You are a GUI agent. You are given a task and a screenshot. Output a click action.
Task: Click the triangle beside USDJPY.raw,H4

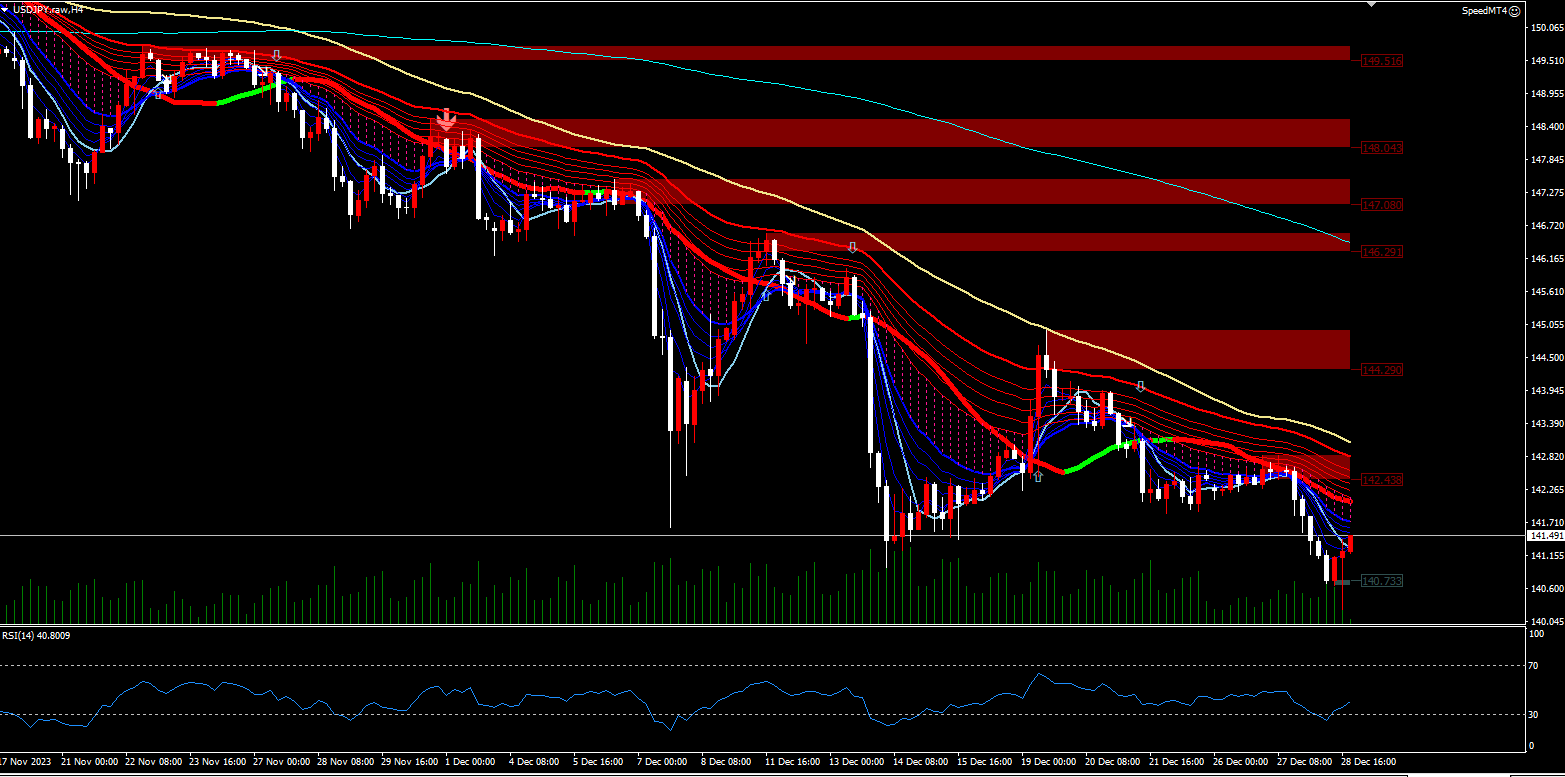[5, 9]
